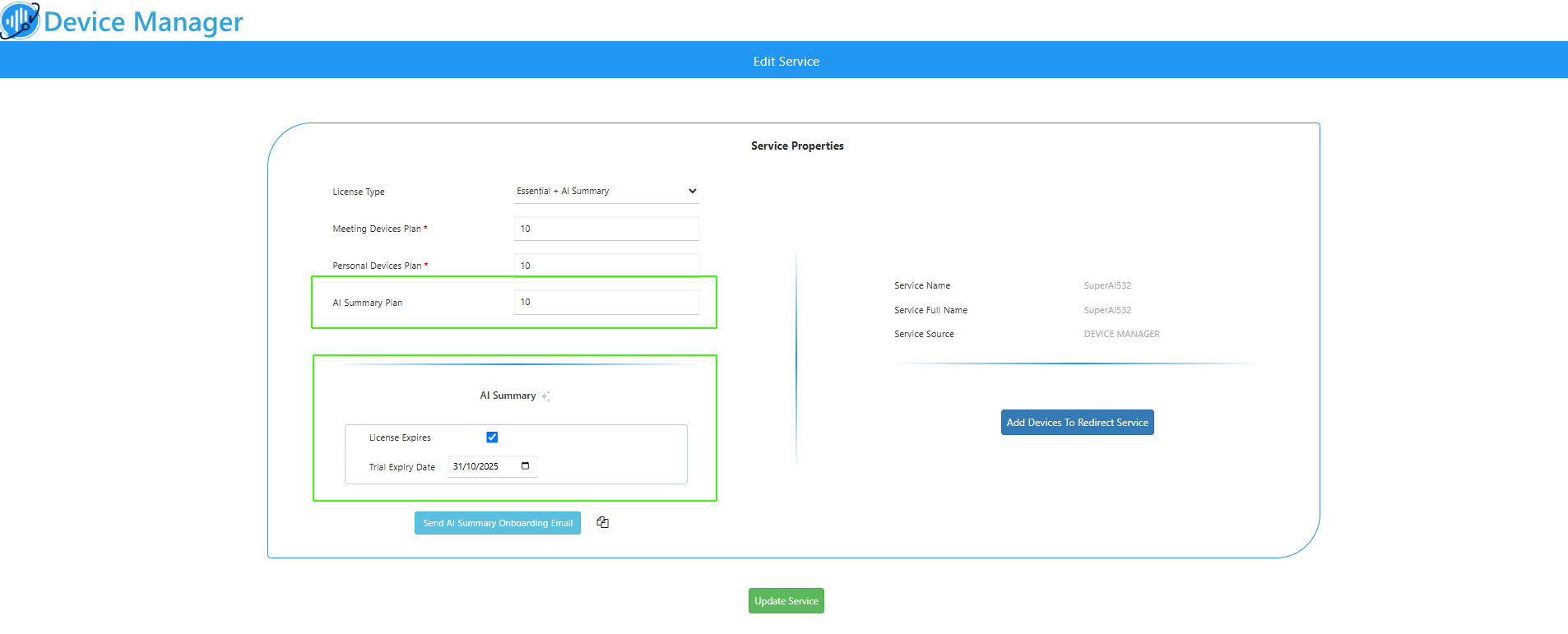The image size is (1568, 634).
Task: Click the Device Manager logo icon
Action: tap(21, 21)
